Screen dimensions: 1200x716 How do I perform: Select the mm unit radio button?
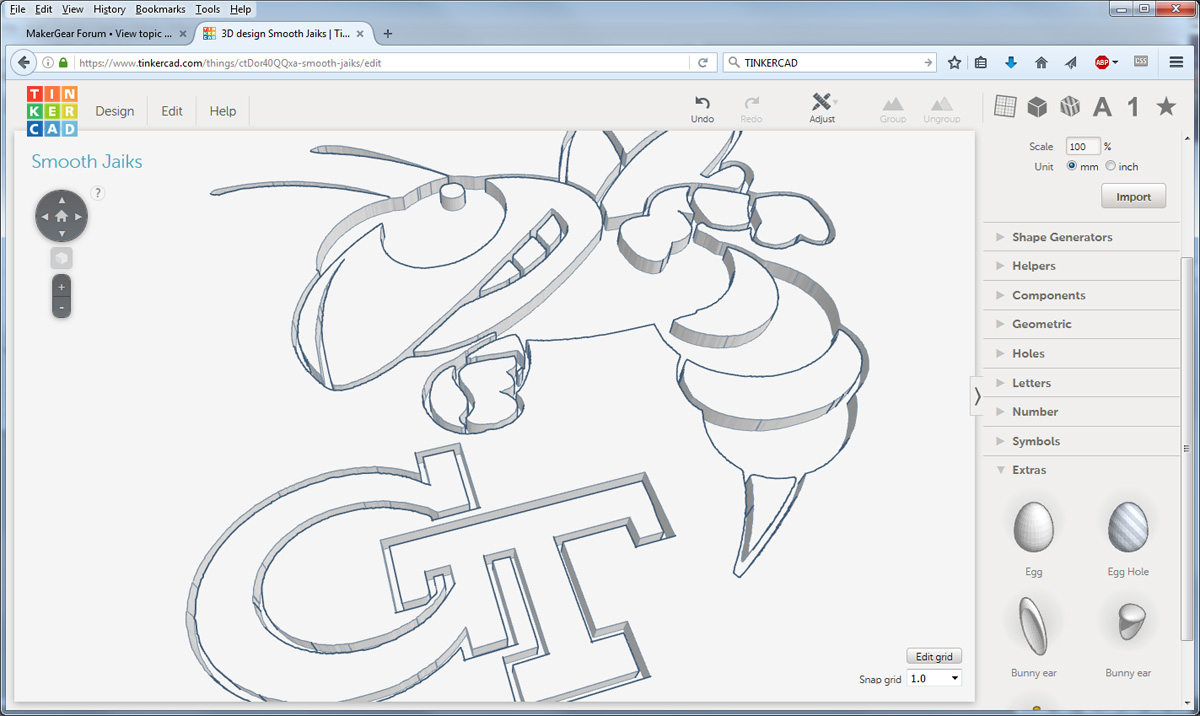[1073, 167]
